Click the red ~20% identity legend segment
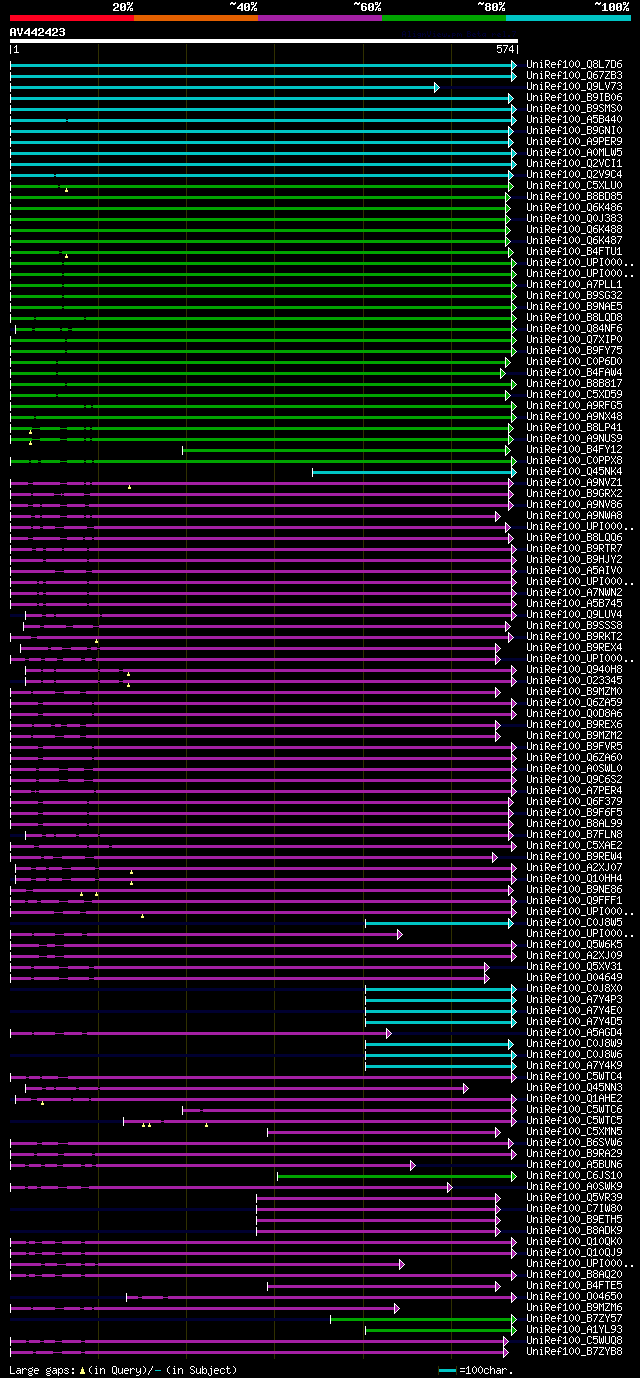 pyautogui.click(x=72, y=18)
